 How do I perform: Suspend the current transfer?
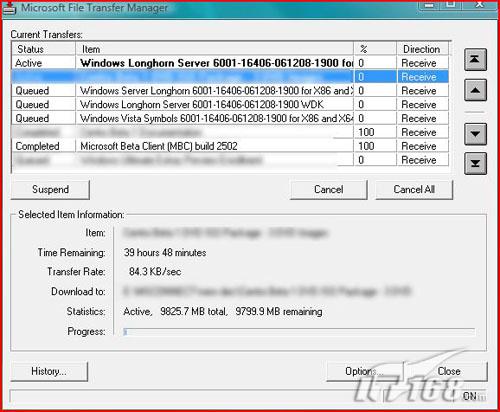coord(50,190)
